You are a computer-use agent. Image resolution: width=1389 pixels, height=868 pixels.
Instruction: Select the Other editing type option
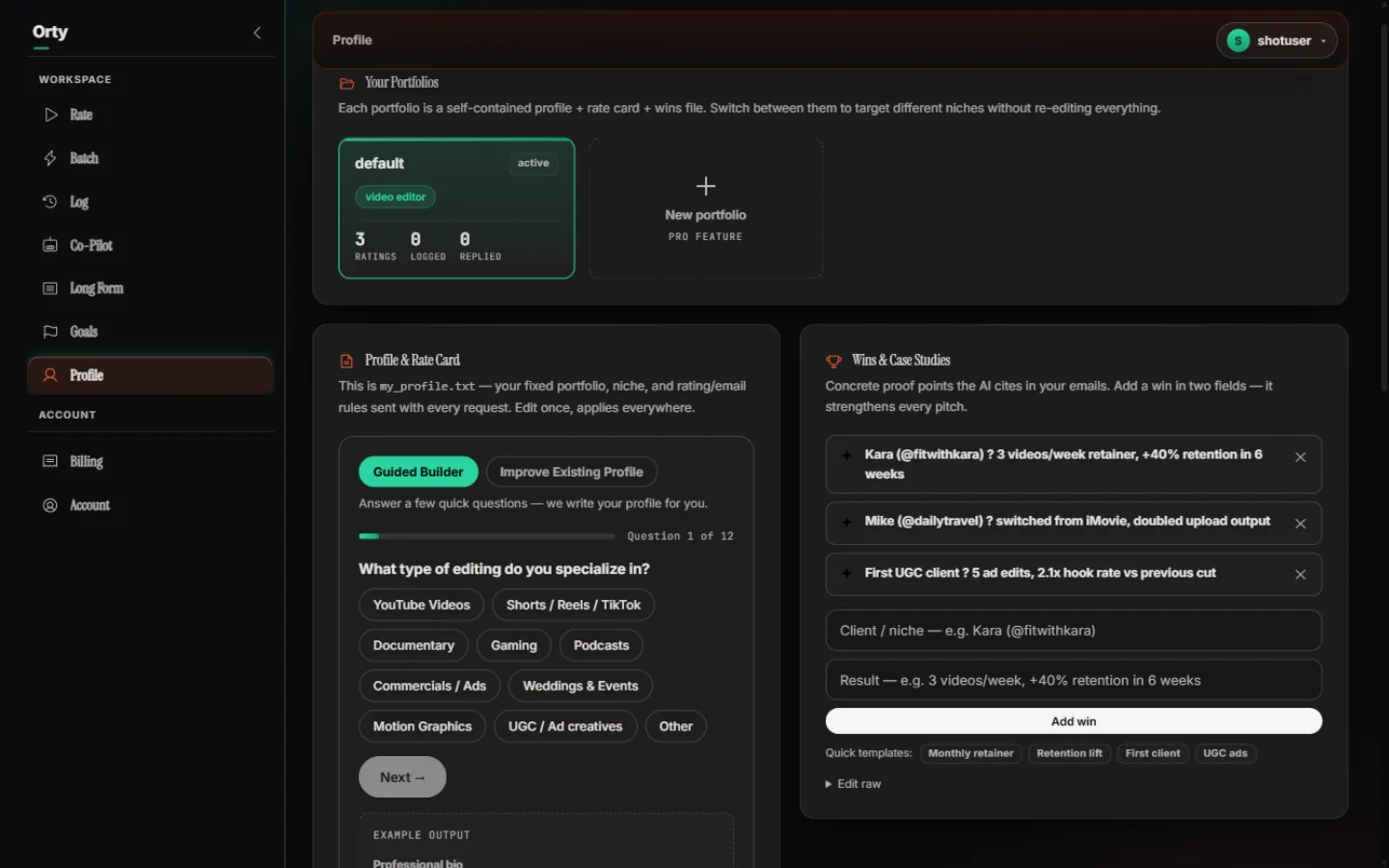(x=676, y=726)
